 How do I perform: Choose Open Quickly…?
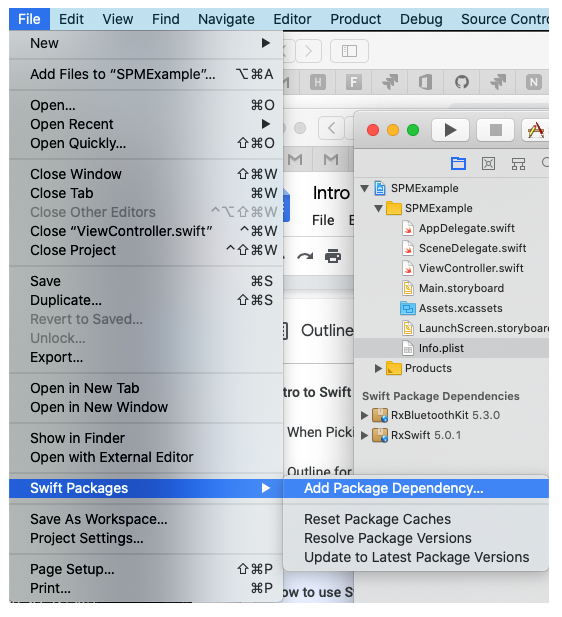[x=146, y=143]
